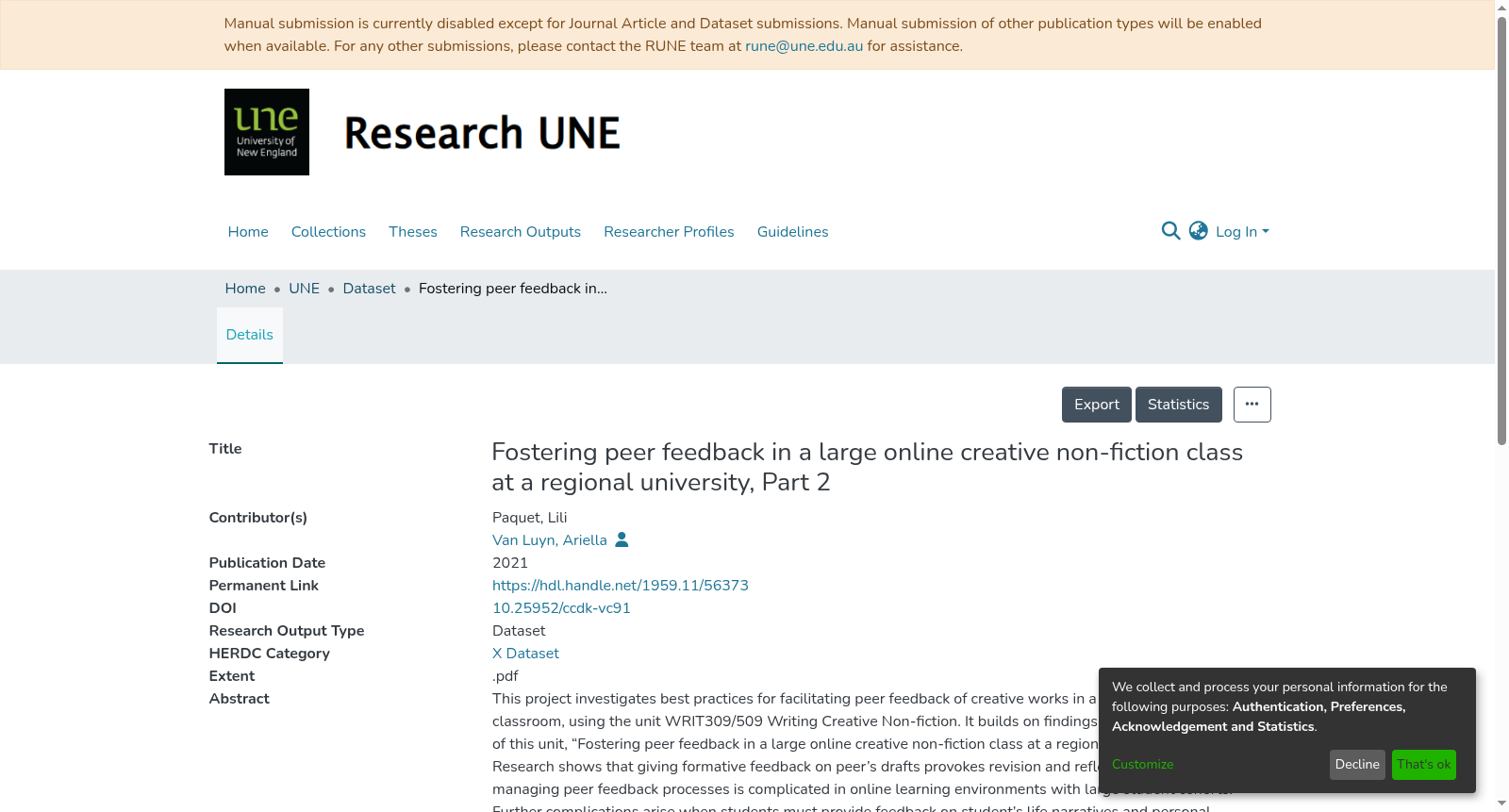This screenshot has width=1509, height=812.
Task: Open Research Outputs in the navigation
Action: point(521,232)
